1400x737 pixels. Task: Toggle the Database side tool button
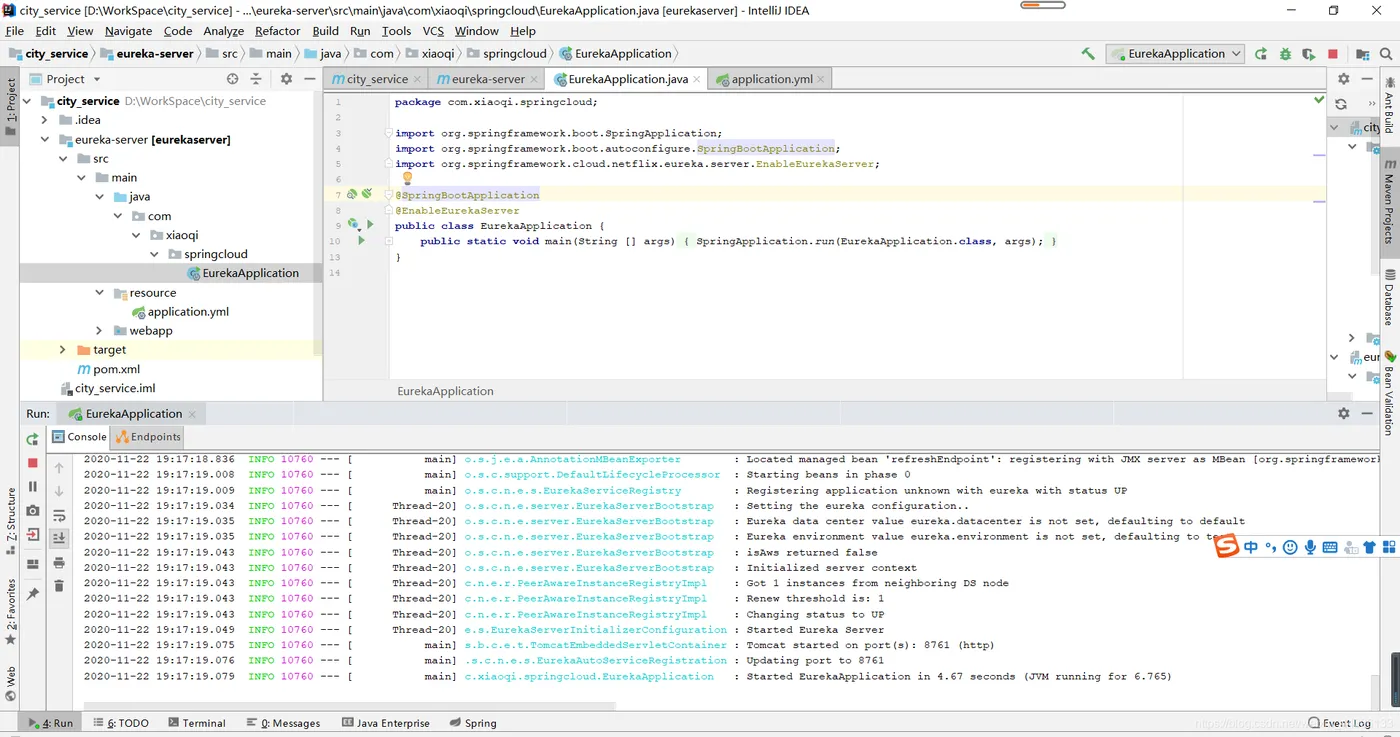(x=1389, y=296)
